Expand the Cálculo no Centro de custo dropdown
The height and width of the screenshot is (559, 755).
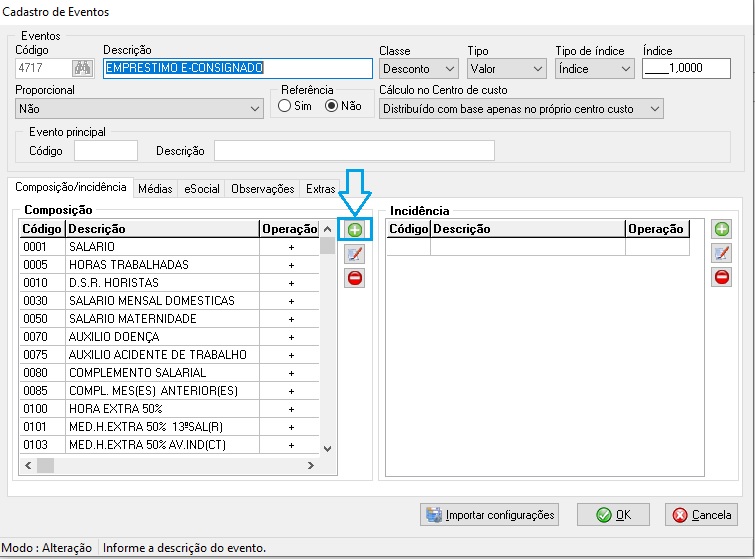point(521,108)
